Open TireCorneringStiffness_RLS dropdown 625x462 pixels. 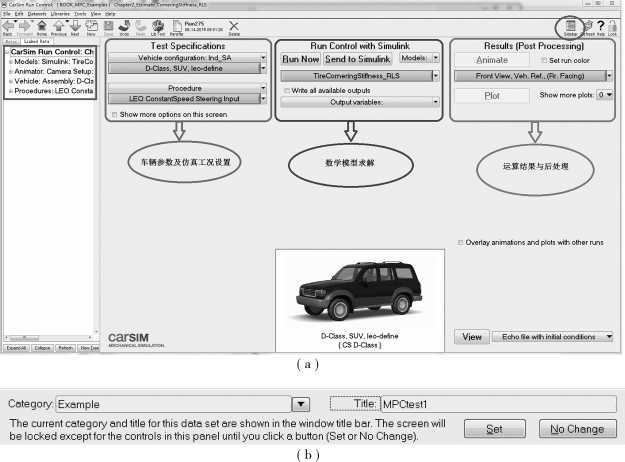pyautogui.click(x=436, y=76)
